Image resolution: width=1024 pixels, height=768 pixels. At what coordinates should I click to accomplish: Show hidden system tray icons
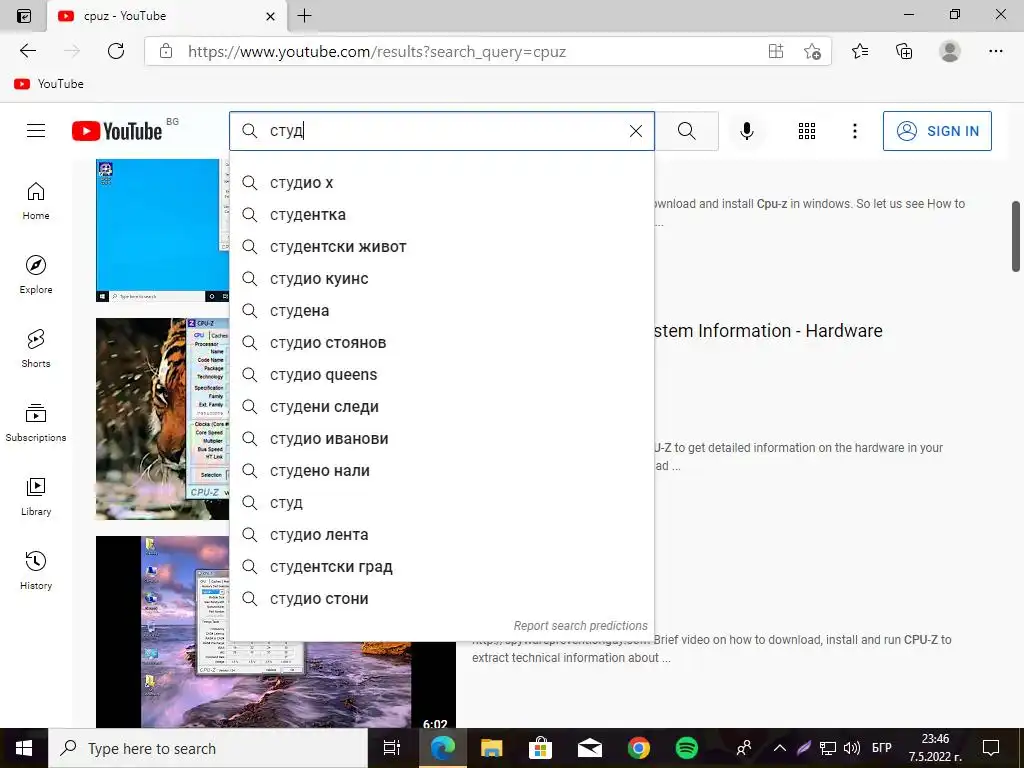(x=780, y=748)
